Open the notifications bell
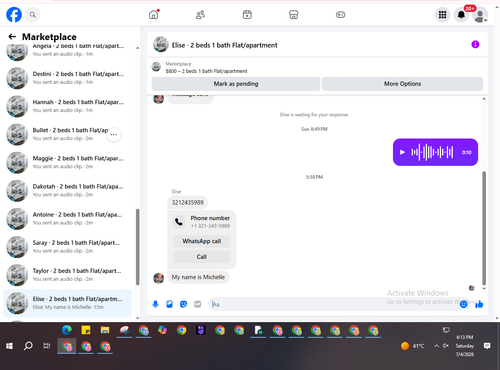The width and height of the screenshot is (500, 370). (x=461, y=15)
